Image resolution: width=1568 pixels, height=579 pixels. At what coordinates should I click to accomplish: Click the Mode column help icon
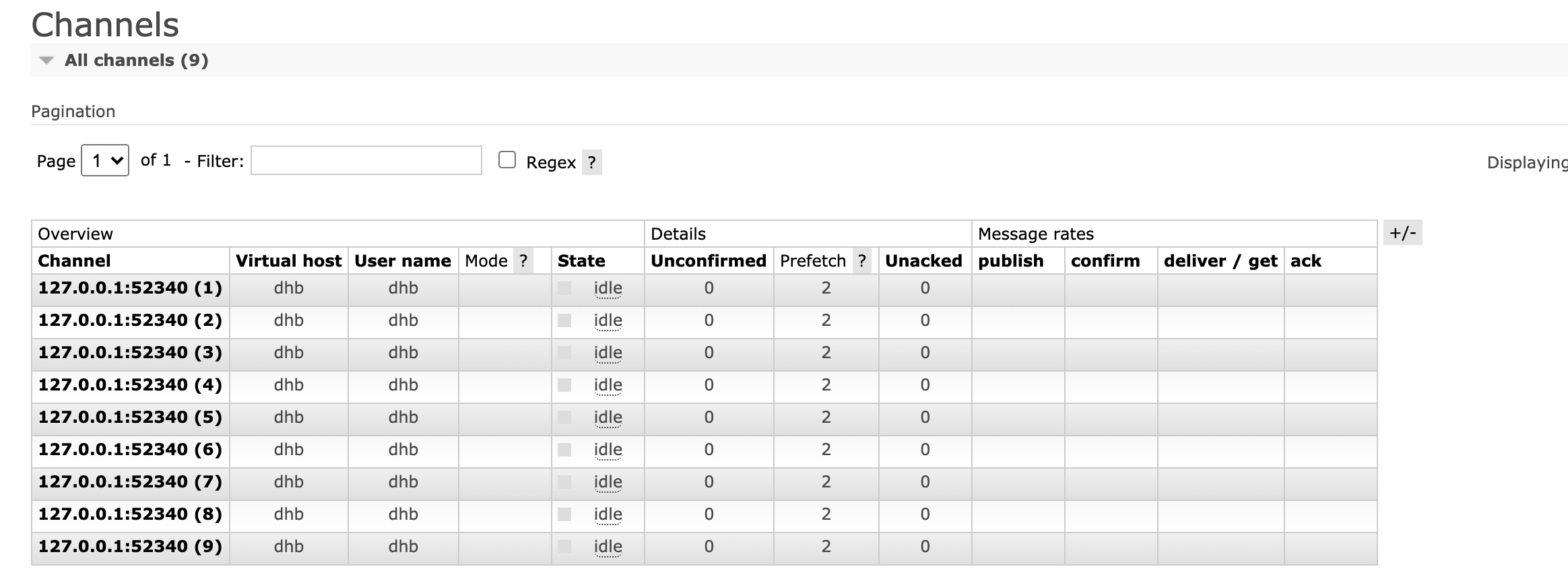523,261
